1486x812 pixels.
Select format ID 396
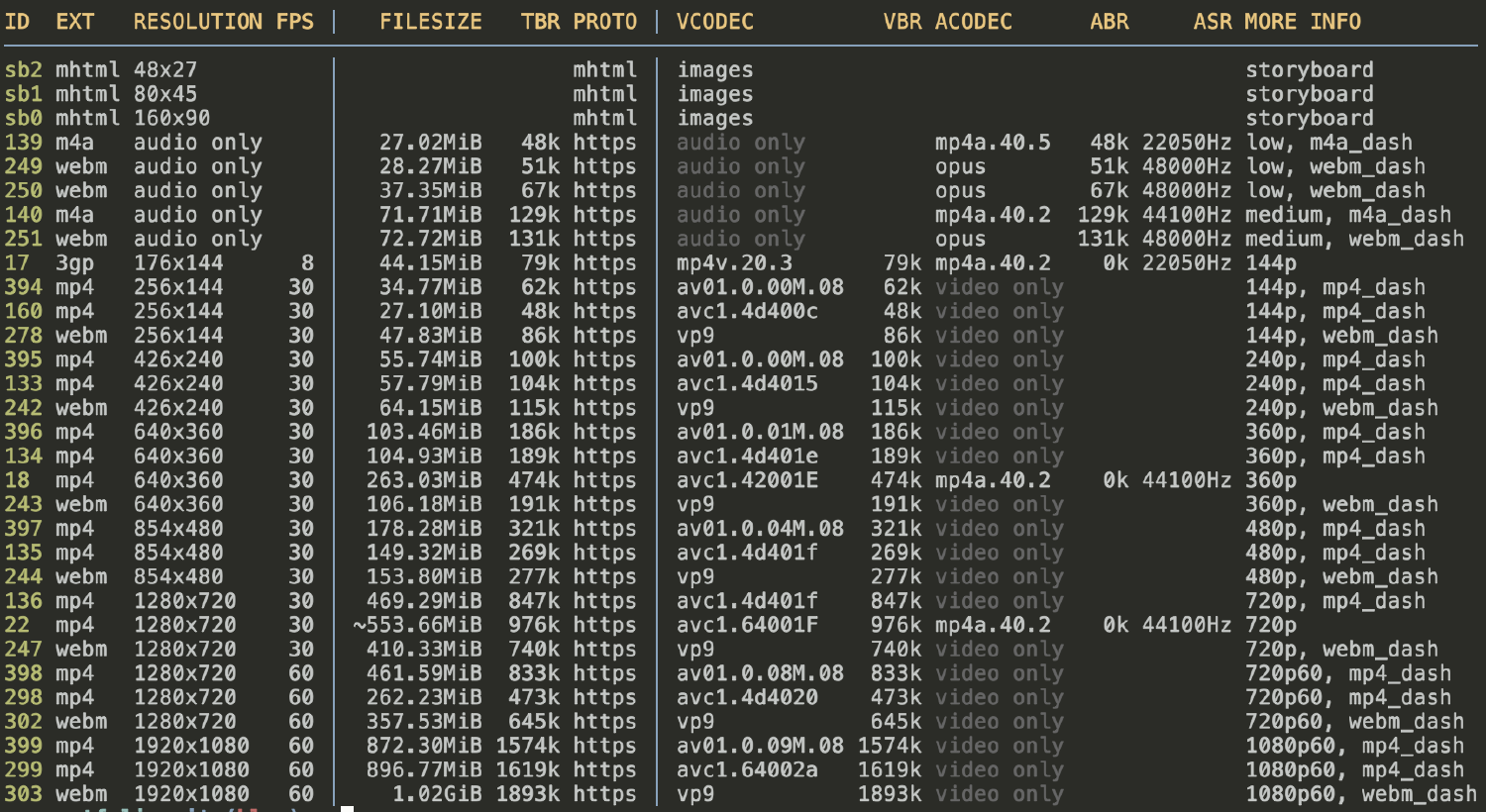pos(24,432)
